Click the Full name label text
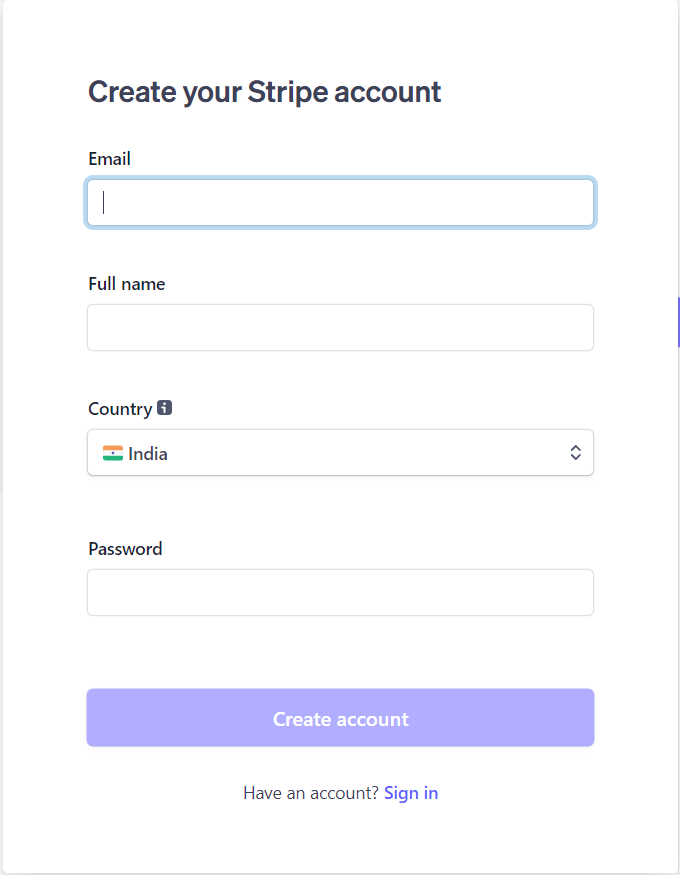The height and width of the screenshot is (875, 680). click(126, 284)
